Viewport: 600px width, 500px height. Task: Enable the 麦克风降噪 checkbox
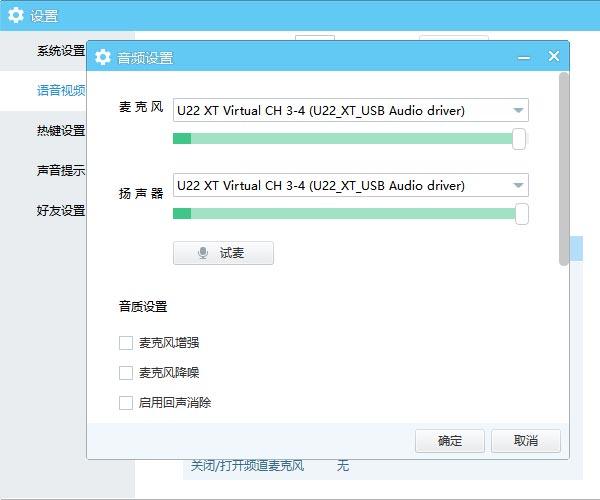click(x=126, y=373)
